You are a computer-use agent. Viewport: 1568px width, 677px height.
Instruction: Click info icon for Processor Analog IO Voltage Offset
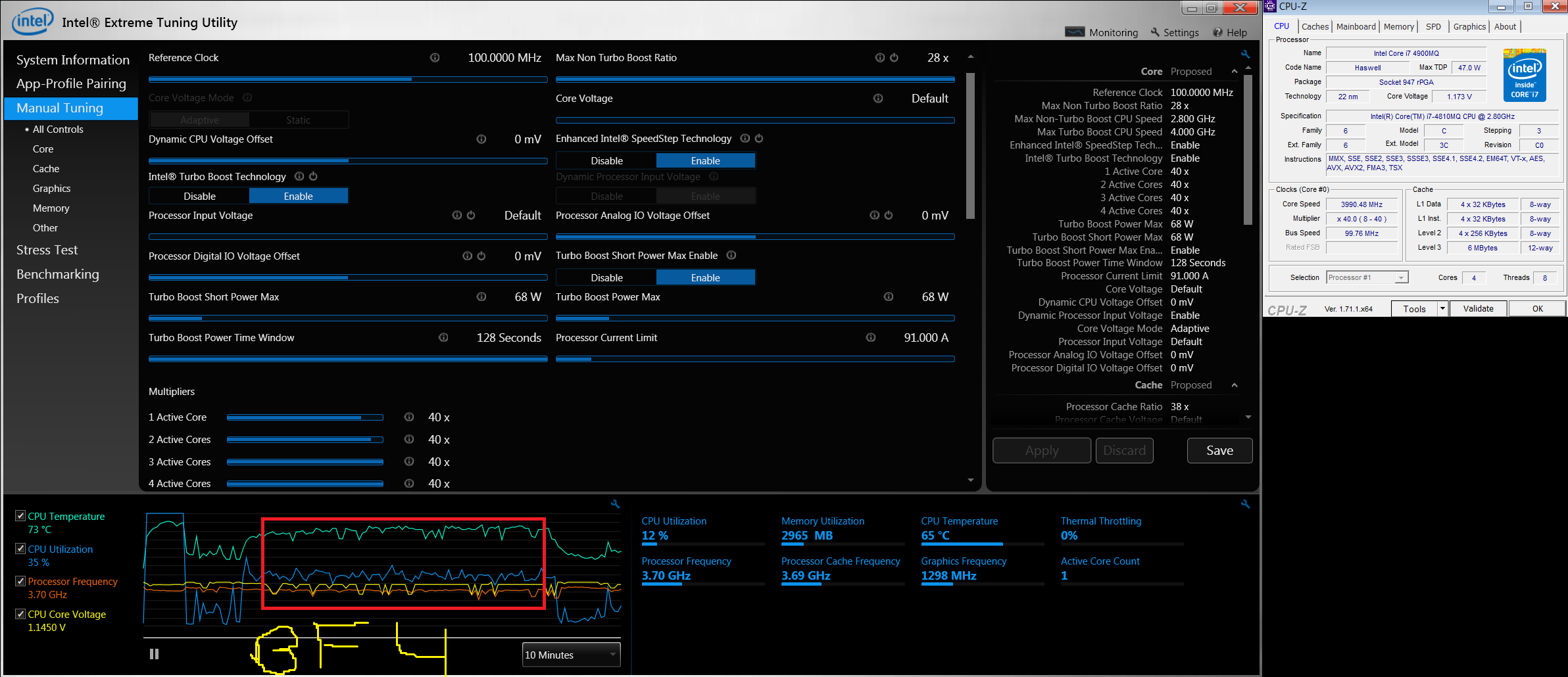click(875, 216)
